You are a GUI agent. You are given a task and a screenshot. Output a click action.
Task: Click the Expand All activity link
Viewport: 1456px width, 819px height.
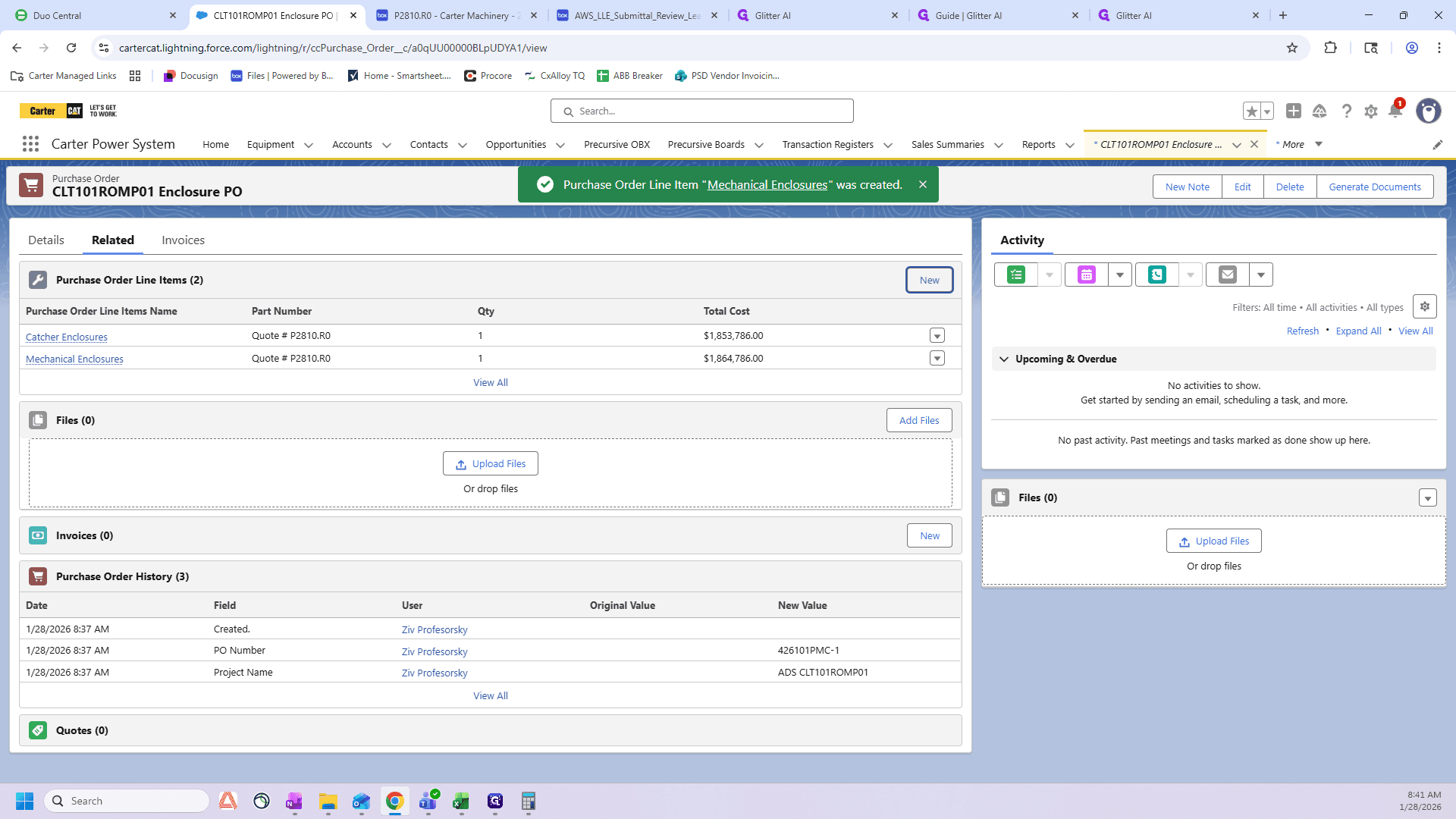[x=1358, y=331]
